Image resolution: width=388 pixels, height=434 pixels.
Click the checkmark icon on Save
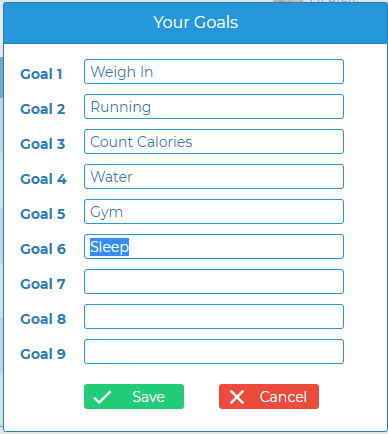[x=102, y=397]
